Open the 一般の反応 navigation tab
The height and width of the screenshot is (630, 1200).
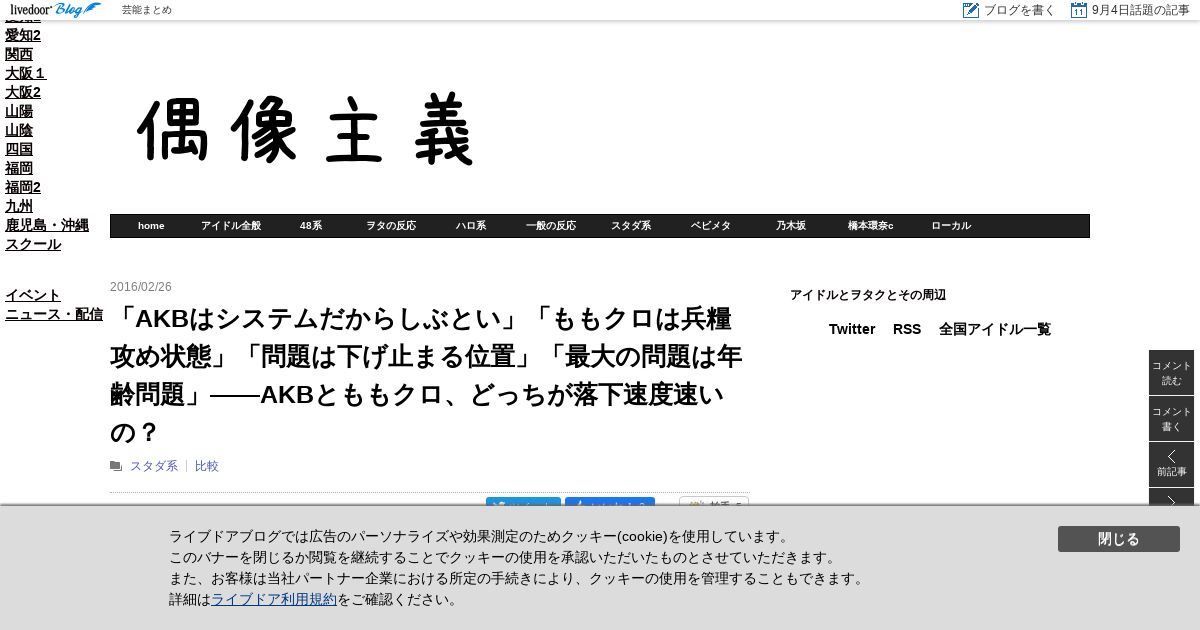pos(551,226)
